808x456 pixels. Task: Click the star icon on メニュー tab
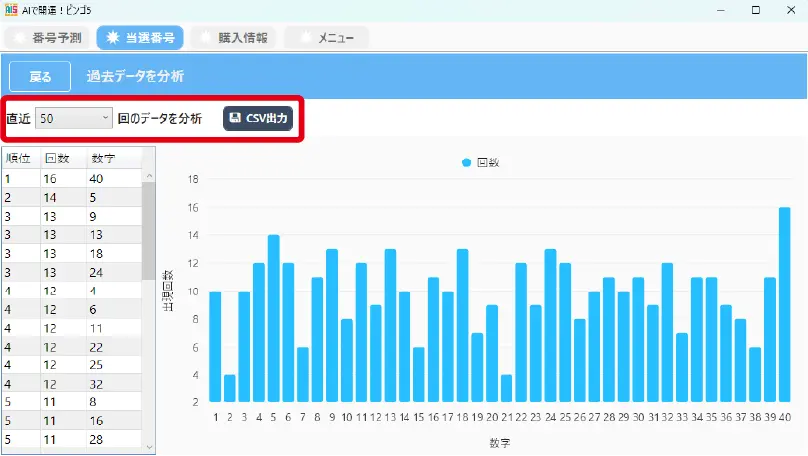pos(305,37)
